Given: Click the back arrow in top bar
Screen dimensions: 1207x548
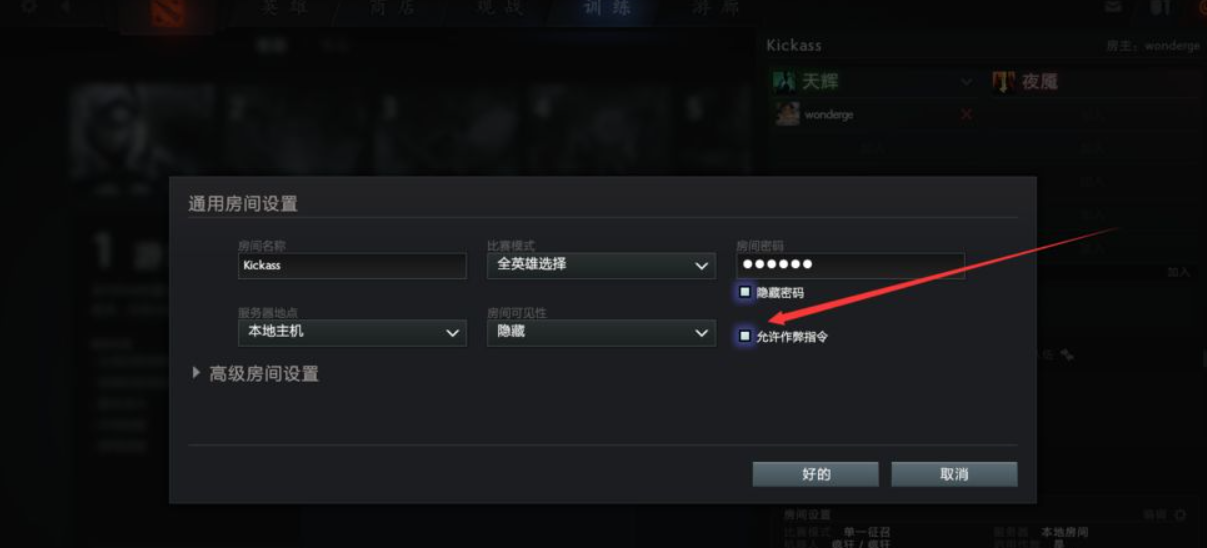Looking at the screenshot, I should click(67, 7).
